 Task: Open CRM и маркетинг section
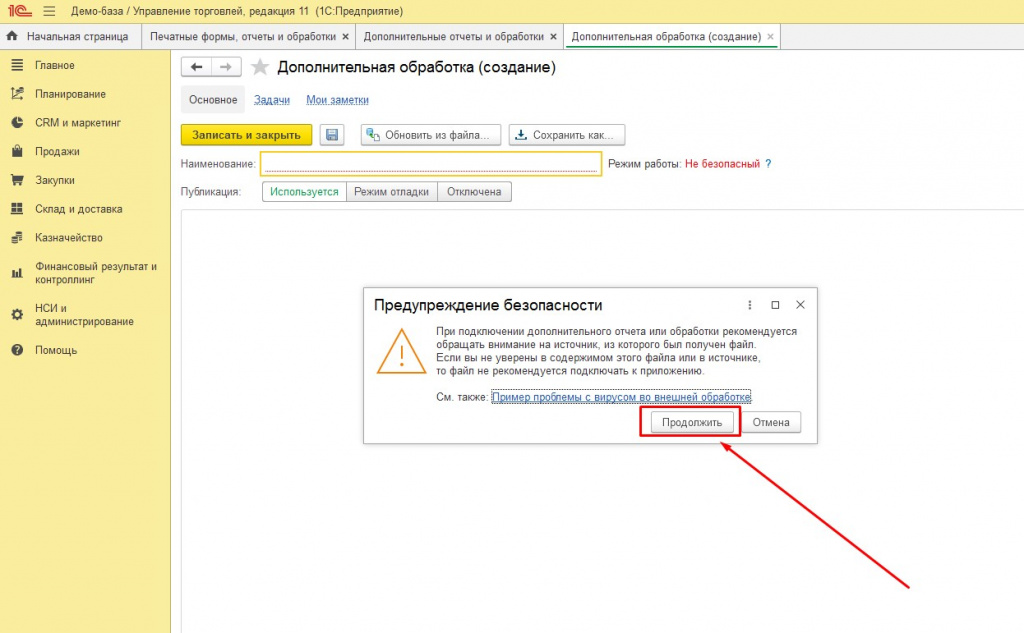click(78, 123)
